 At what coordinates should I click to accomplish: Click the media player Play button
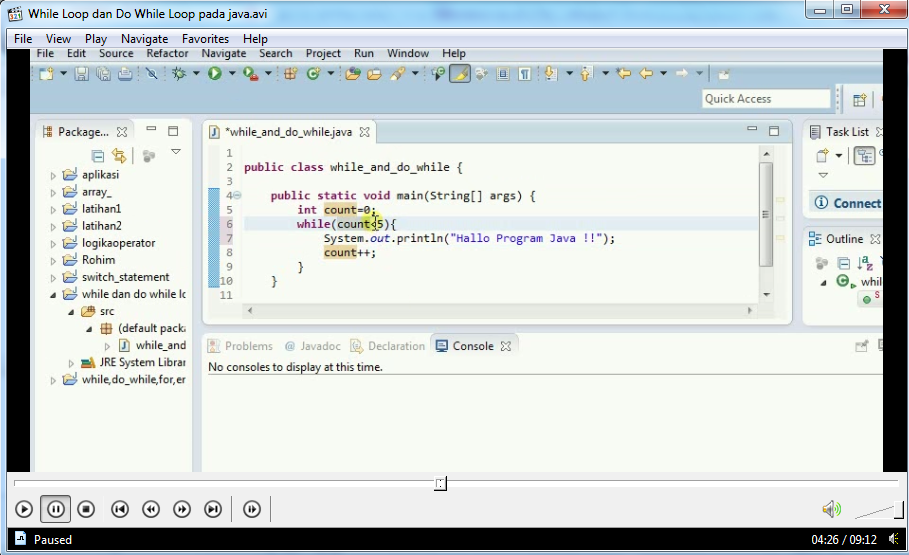tap(24, 509)
